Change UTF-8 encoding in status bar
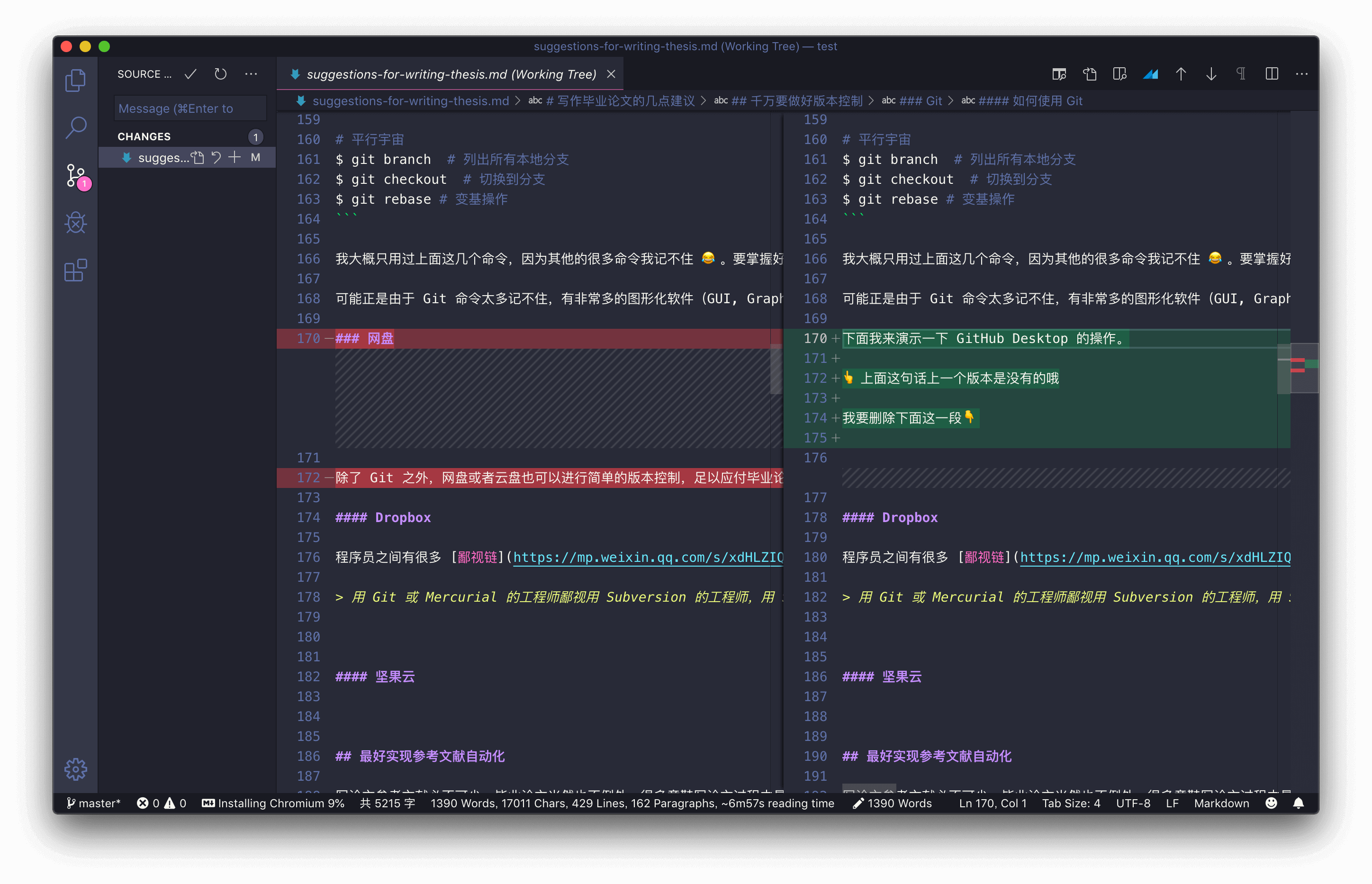The height and width of the screenshot is (884, 1372). (x=1133, y=803)
